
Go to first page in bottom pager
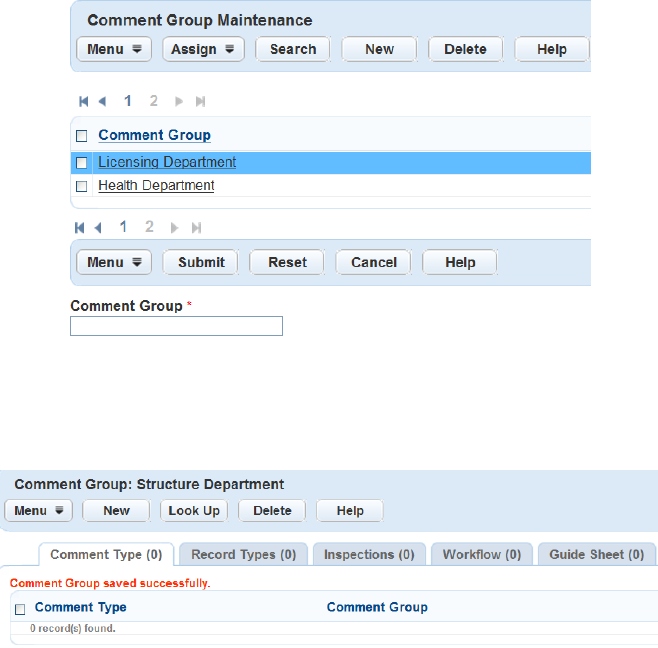[x=80, y=227]
